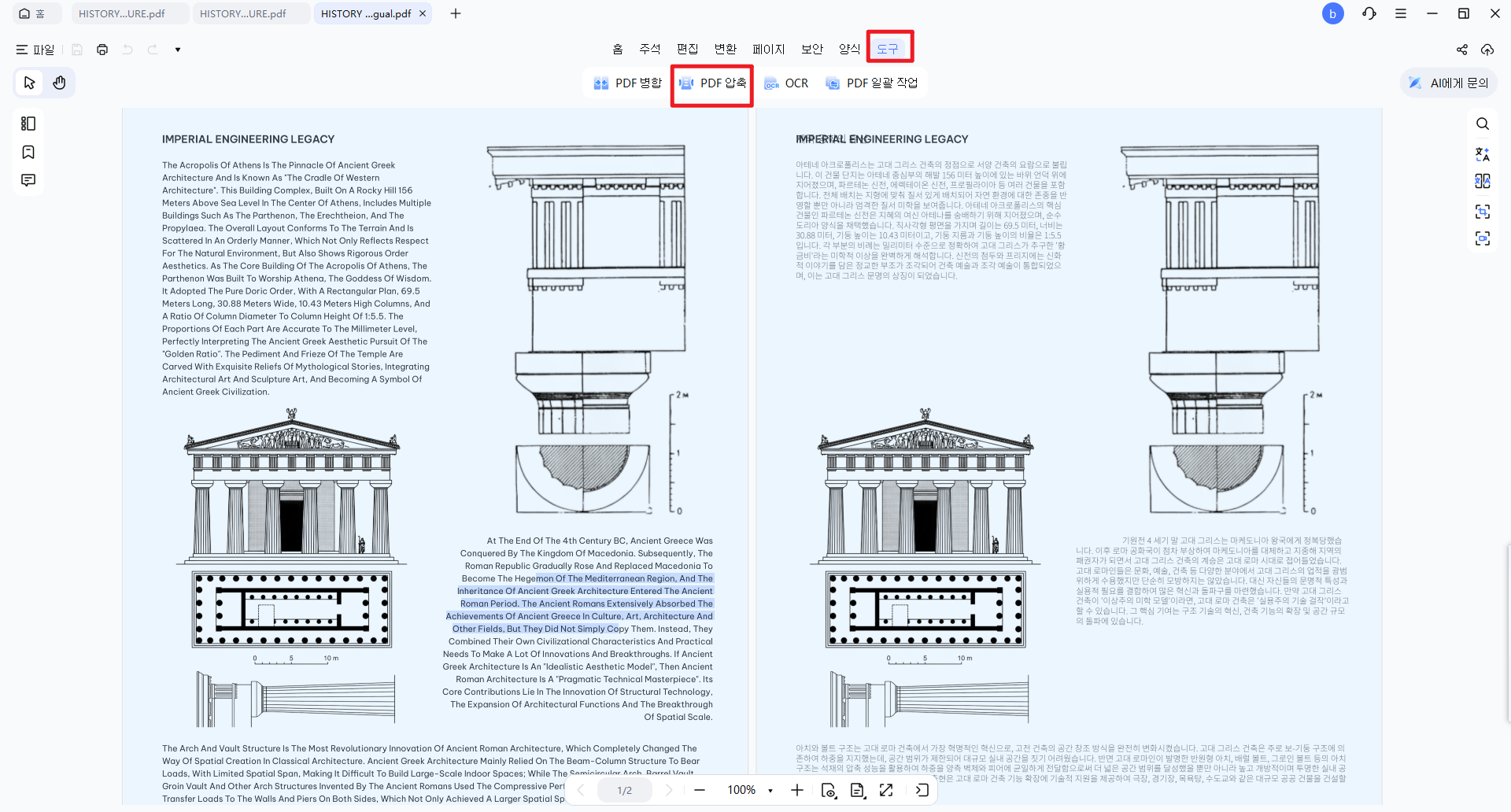Open the comments panel in left sidebar
Screen dimensions: 1511x812
[28, 180]
